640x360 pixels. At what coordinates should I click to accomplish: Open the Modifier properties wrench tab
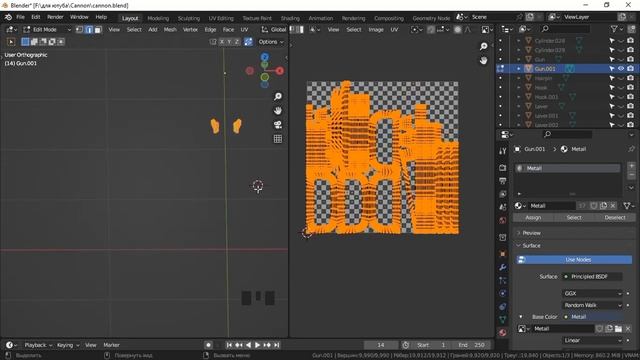(x=502, y=267)
